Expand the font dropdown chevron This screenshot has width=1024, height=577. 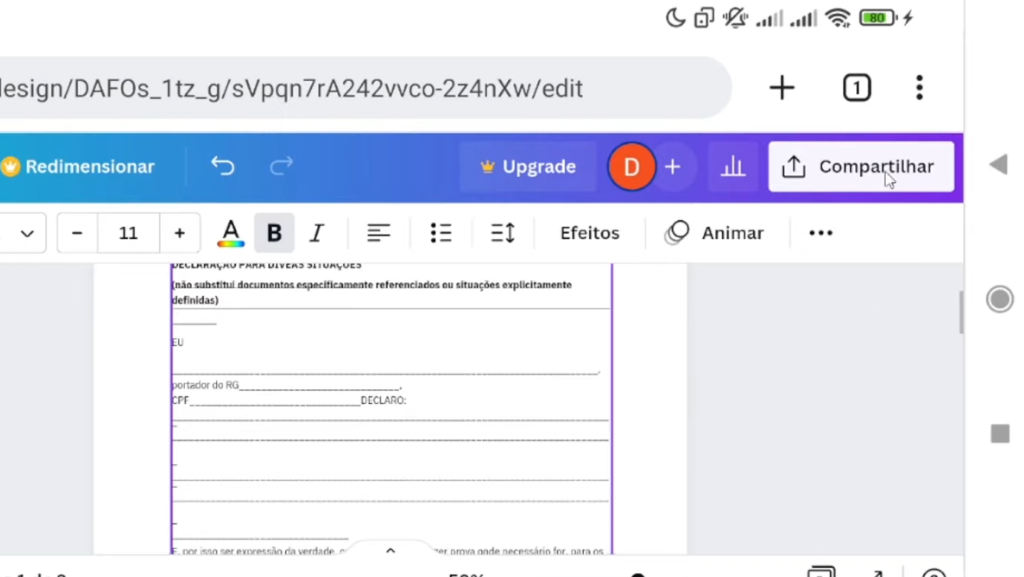coord(27,233)
